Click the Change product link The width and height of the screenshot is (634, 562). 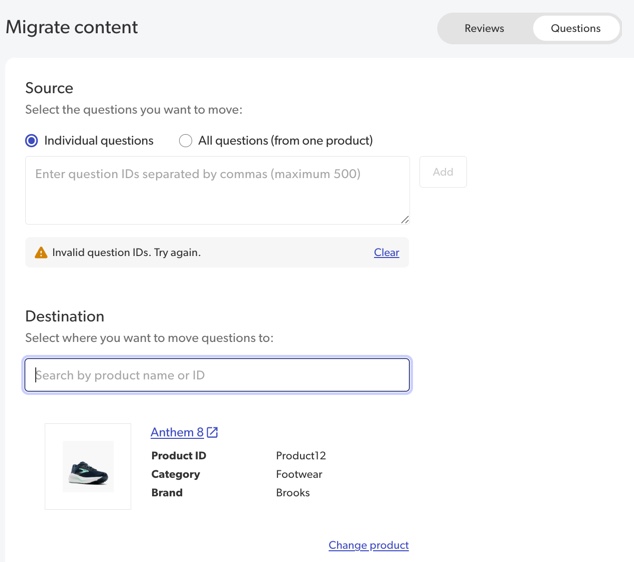pyautogui.click(x=368, y=545)
